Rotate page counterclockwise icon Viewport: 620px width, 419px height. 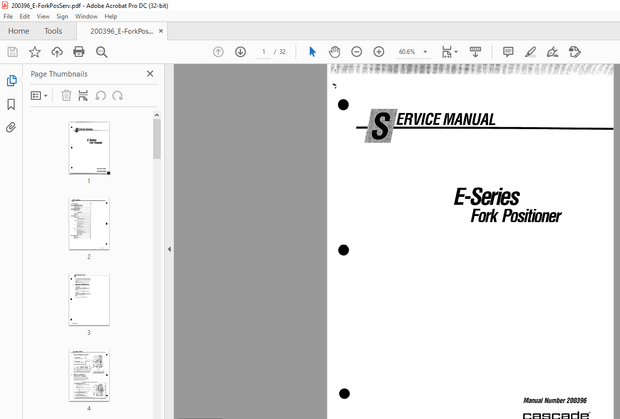click(x=100, y=96)
